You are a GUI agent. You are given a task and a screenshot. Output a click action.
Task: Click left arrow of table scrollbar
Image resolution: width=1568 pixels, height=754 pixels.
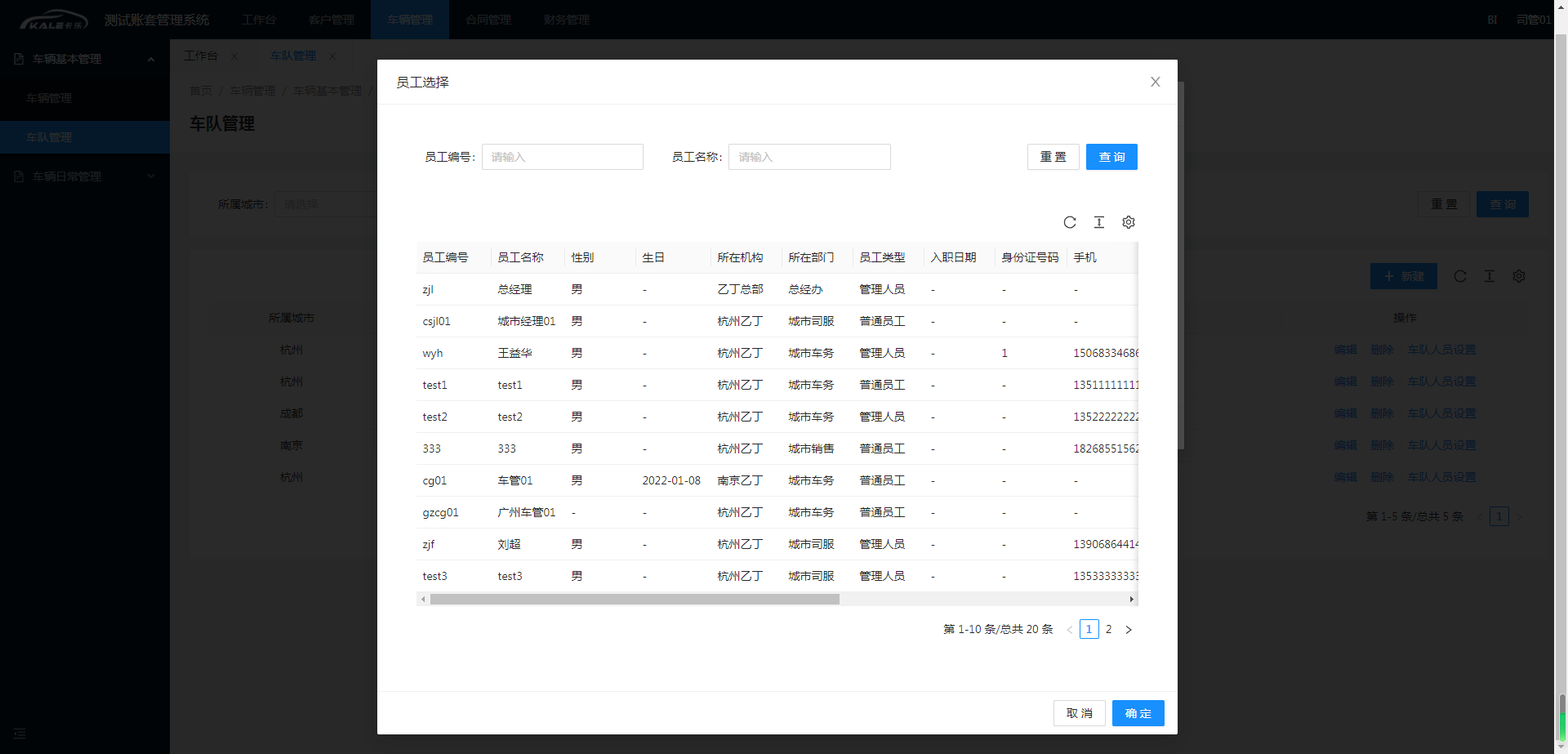[x=423, y=599]
